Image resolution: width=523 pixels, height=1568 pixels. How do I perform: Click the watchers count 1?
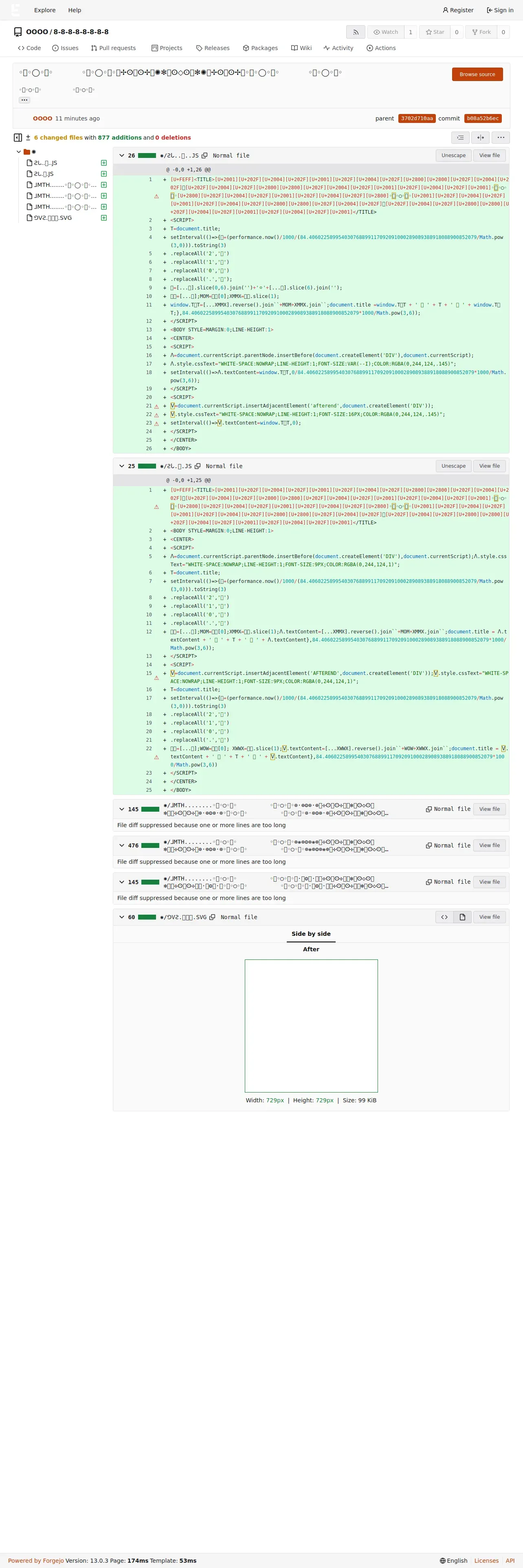click(x=410, y=32)
